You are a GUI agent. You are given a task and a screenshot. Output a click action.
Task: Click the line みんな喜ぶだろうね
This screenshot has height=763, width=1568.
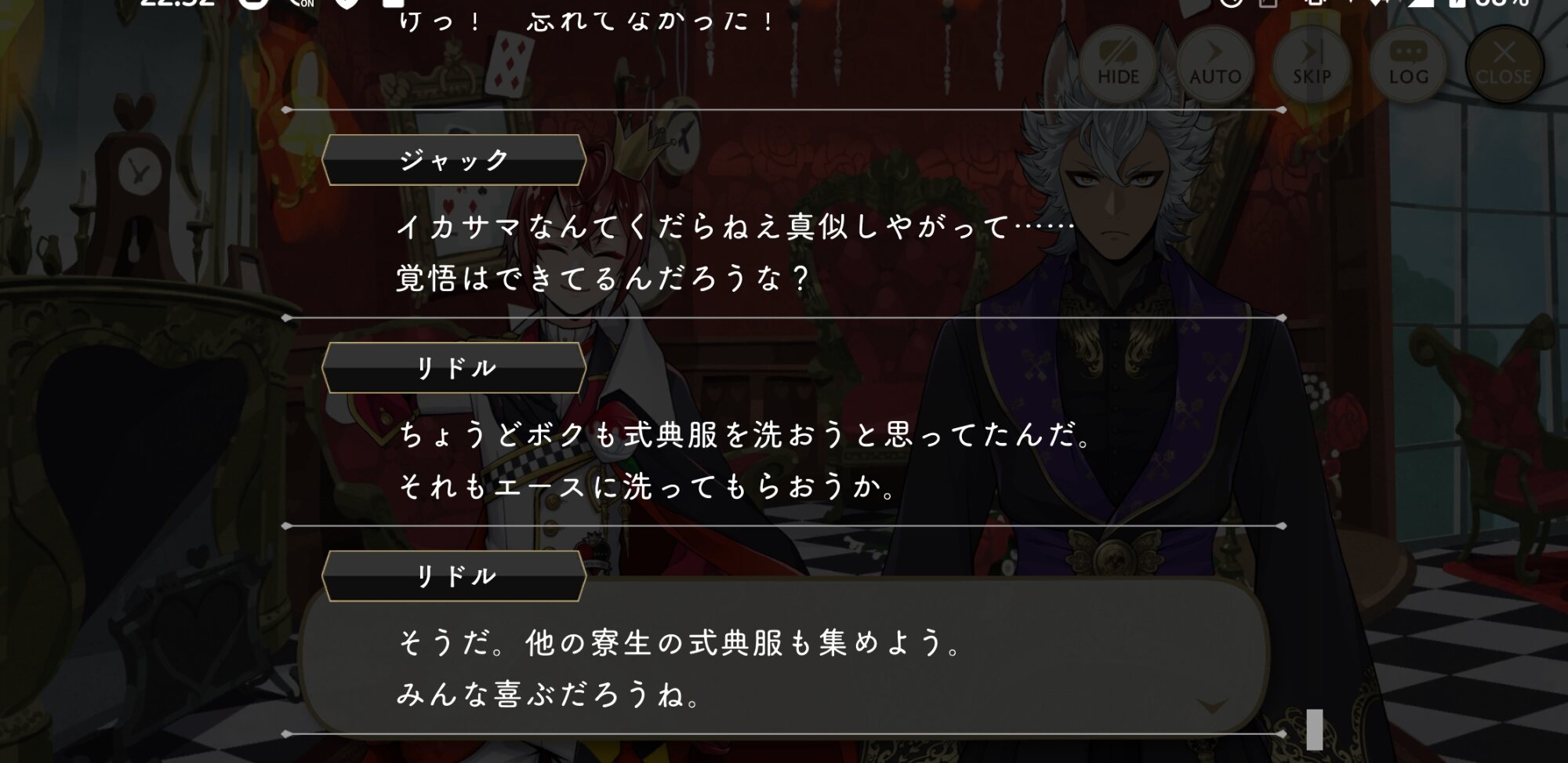tap(549, 695)
